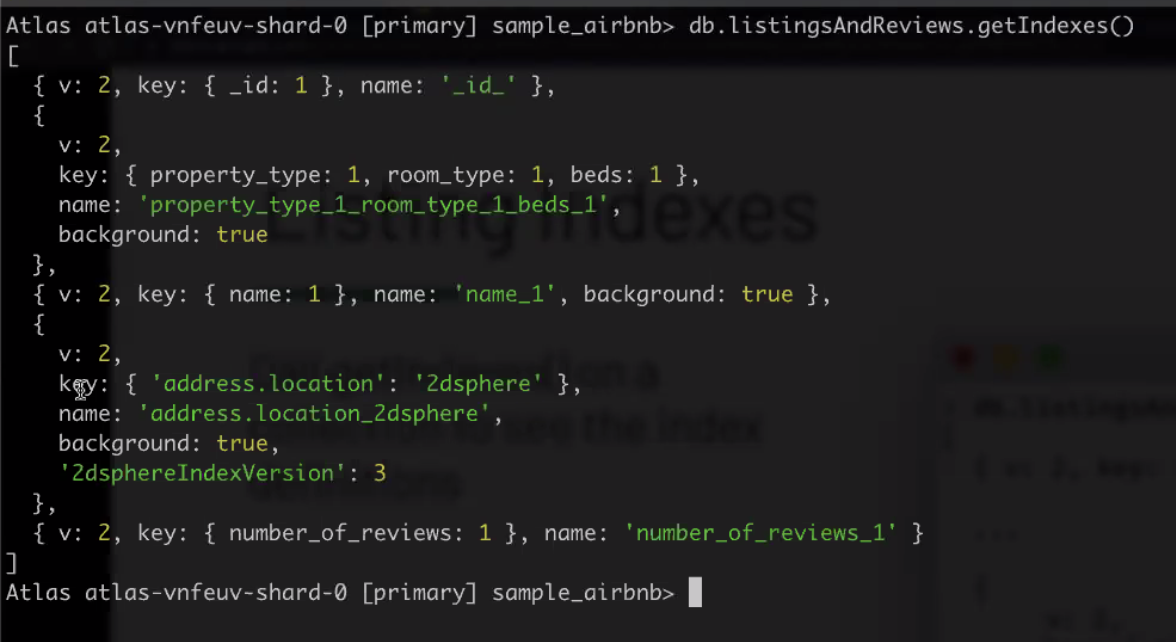The height and width of the screenshot is (642, 1176).
Task: Click the red close dot in the dimmed window
Action: coord(965,356)
